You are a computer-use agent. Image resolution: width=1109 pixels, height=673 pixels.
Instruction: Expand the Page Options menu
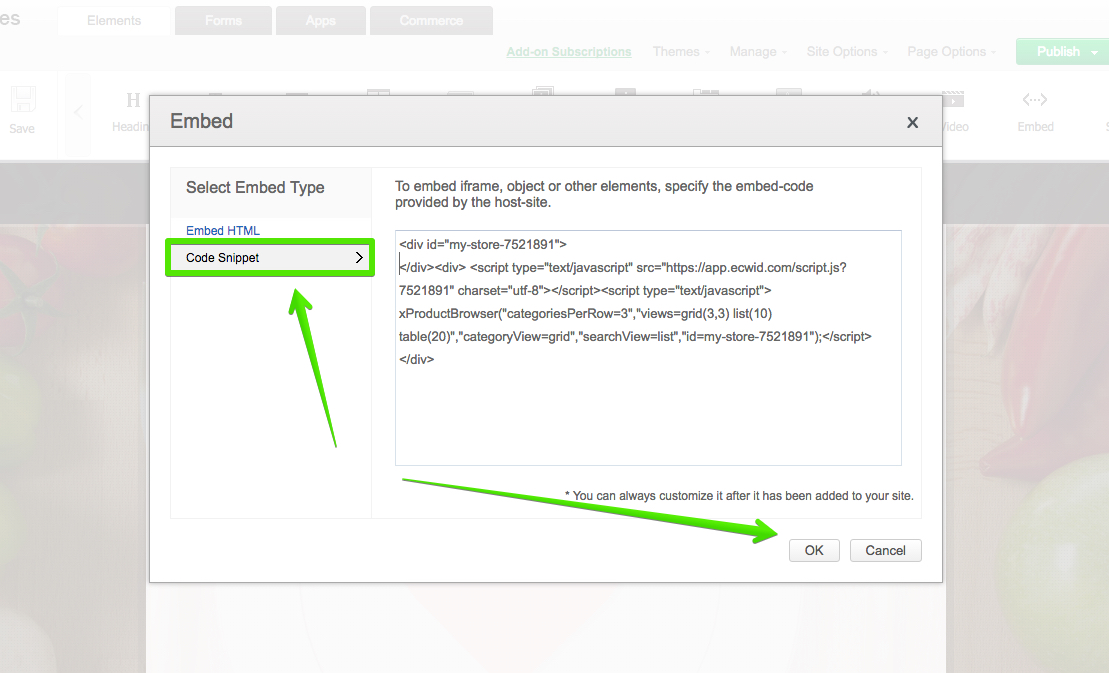[x=951, y=52]
